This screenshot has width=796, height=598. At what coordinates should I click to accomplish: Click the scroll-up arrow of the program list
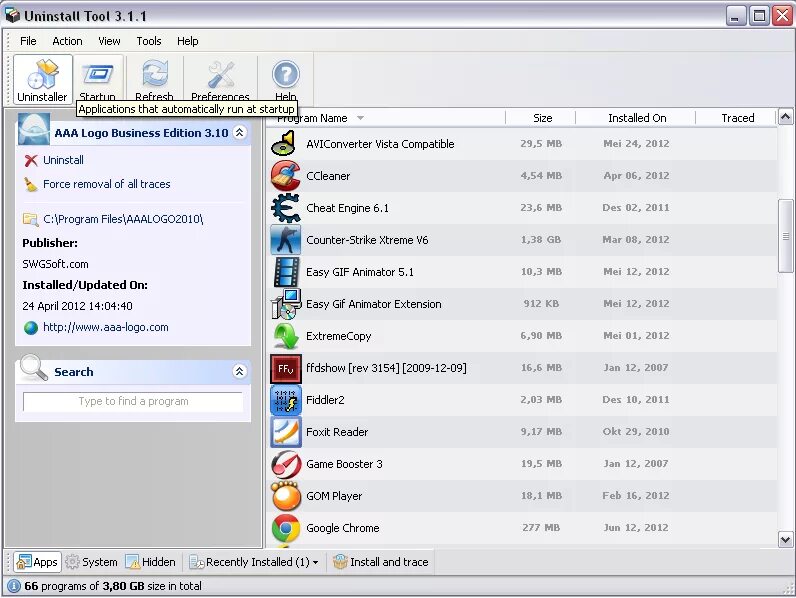[x=785, y=117]
